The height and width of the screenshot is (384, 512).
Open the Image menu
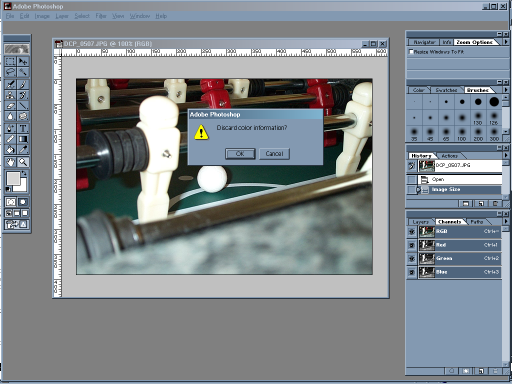tap(42, 16)
